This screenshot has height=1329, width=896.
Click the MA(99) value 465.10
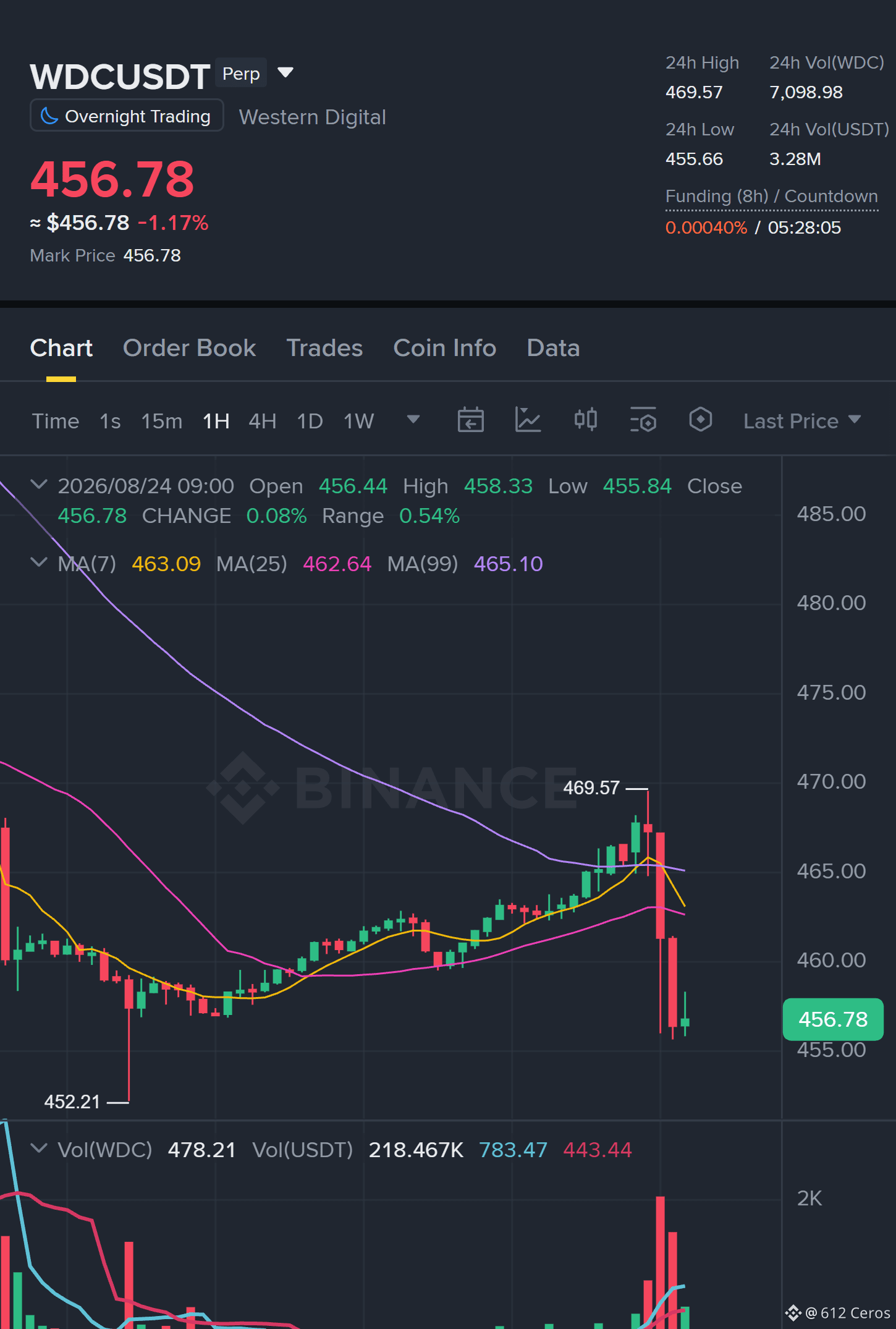point(509,564)
